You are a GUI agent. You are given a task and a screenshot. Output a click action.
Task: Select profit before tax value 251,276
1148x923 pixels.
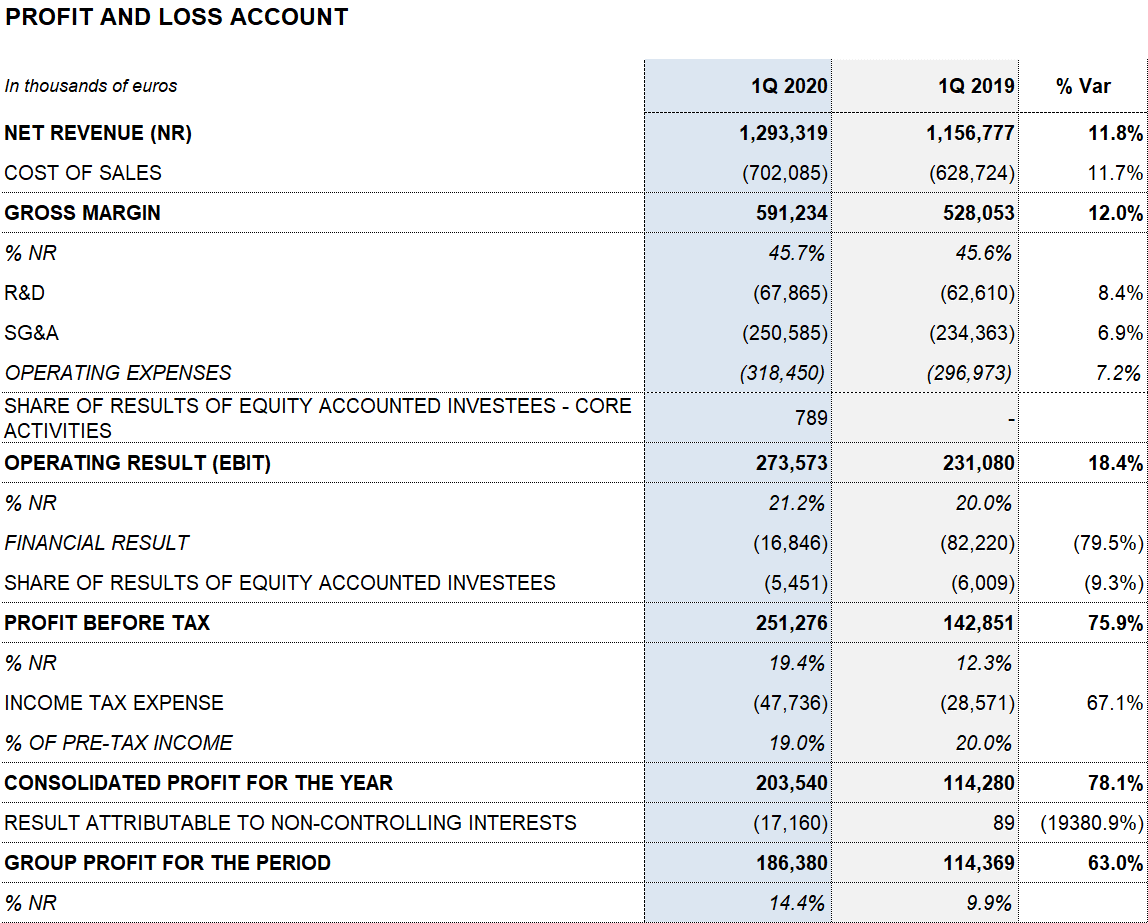coord(791,623)
